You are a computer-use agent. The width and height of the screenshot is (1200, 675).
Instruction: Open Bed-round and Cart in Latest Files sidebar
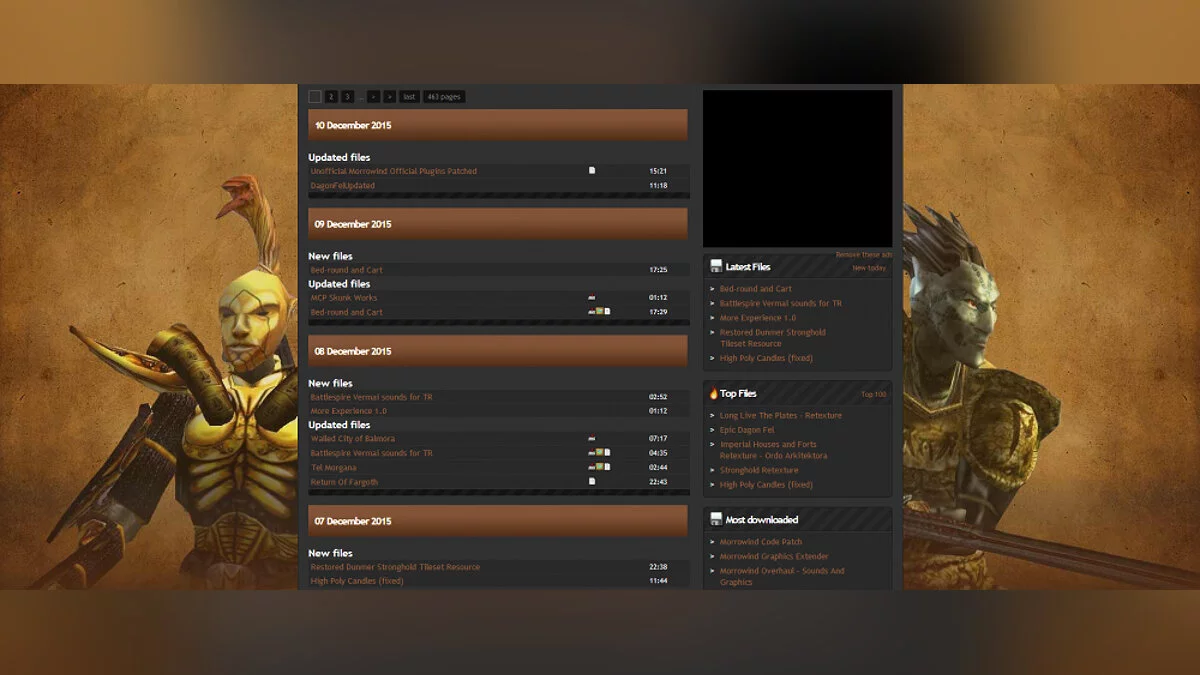click(x=755, y=289)
